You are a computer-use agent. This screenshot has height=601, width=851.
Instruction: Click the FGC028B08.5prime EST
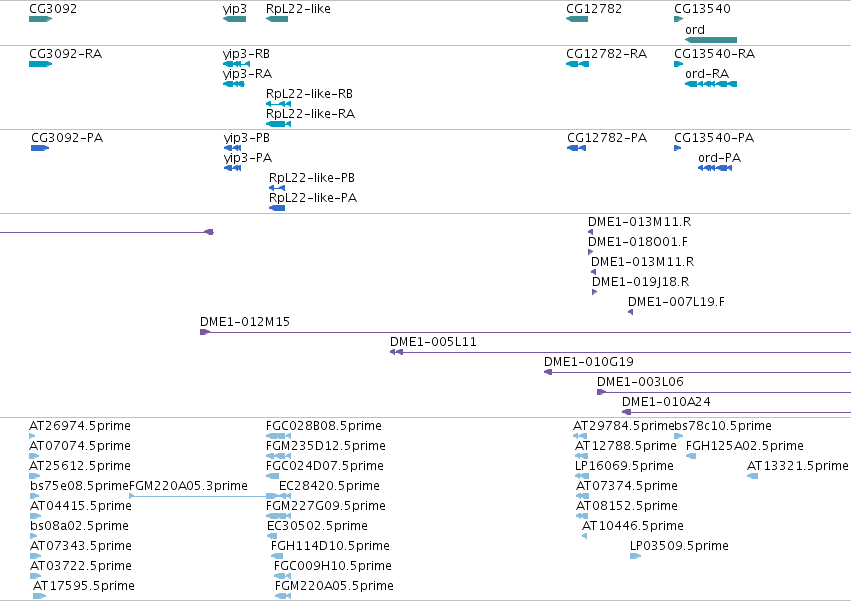pos(278,436)
